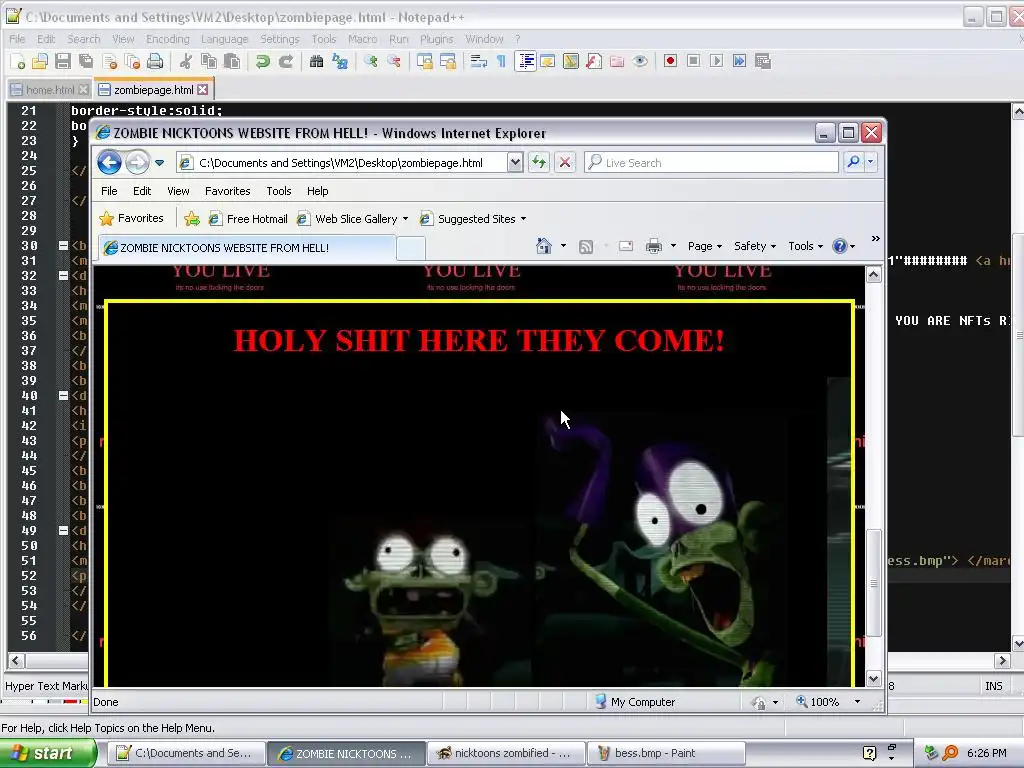Toggle indent guide icon in Notepad++

[x=525, y=61]
